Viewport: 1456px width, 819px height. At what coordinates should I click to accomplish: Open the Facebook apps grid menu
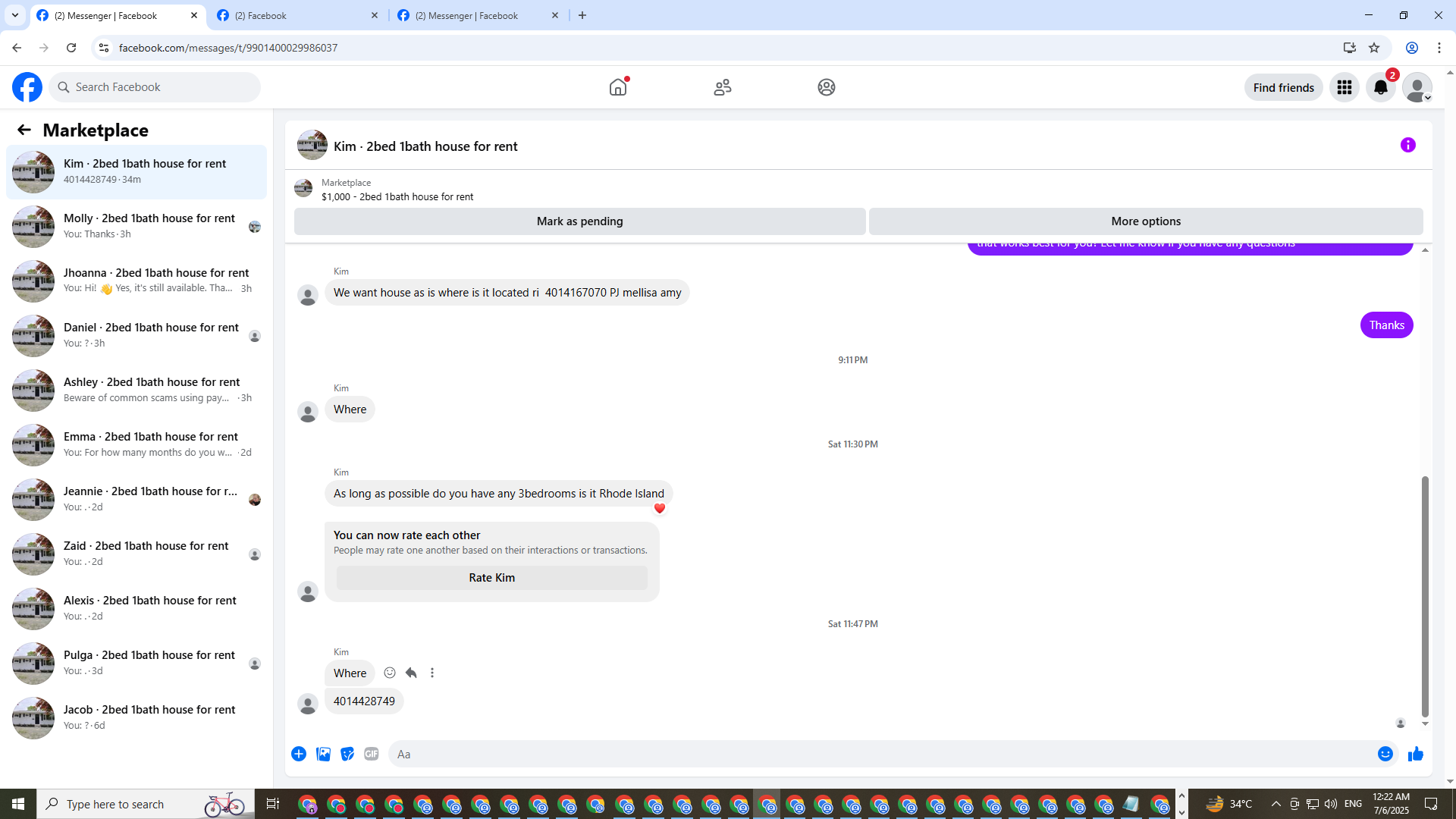pyautogui.click(x=1344, y=87)
